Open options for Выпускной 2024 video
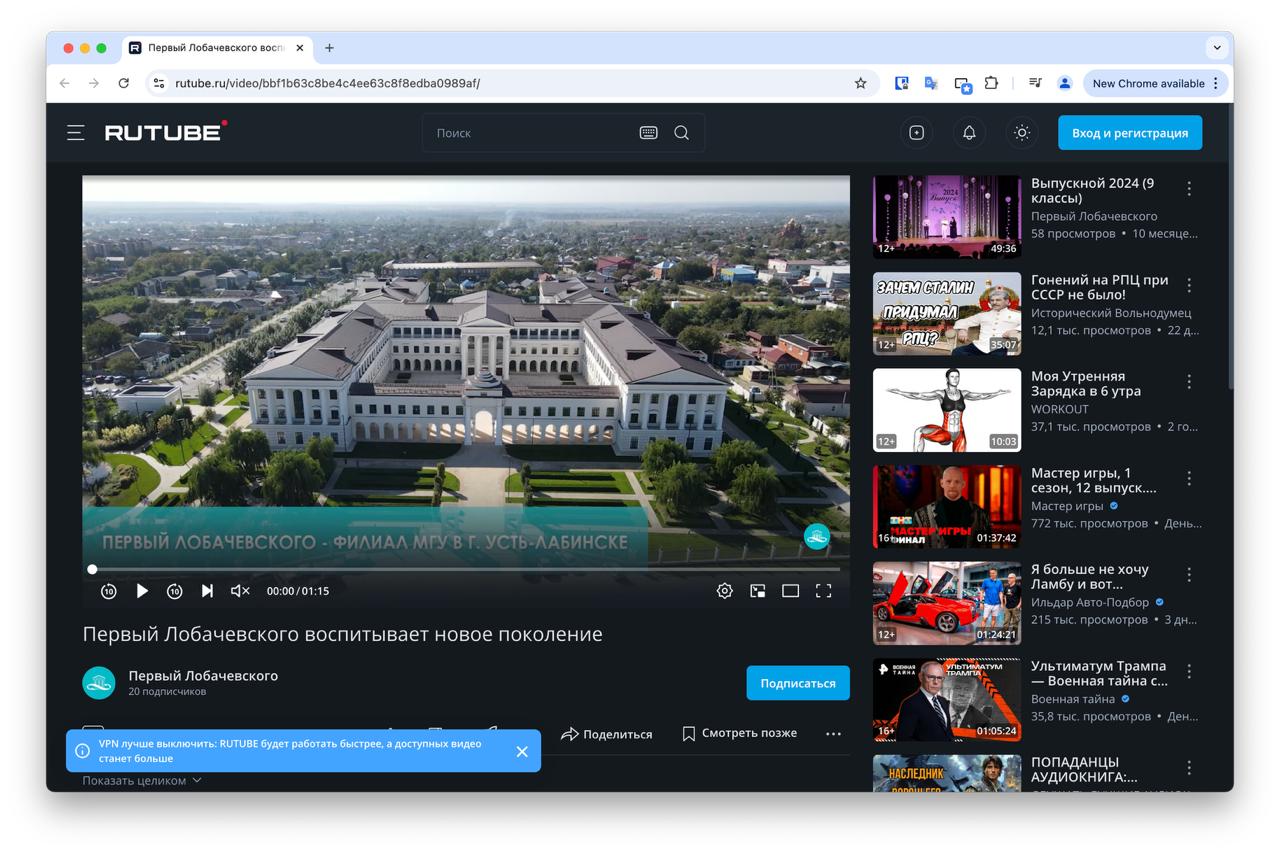 (1189, 189)
